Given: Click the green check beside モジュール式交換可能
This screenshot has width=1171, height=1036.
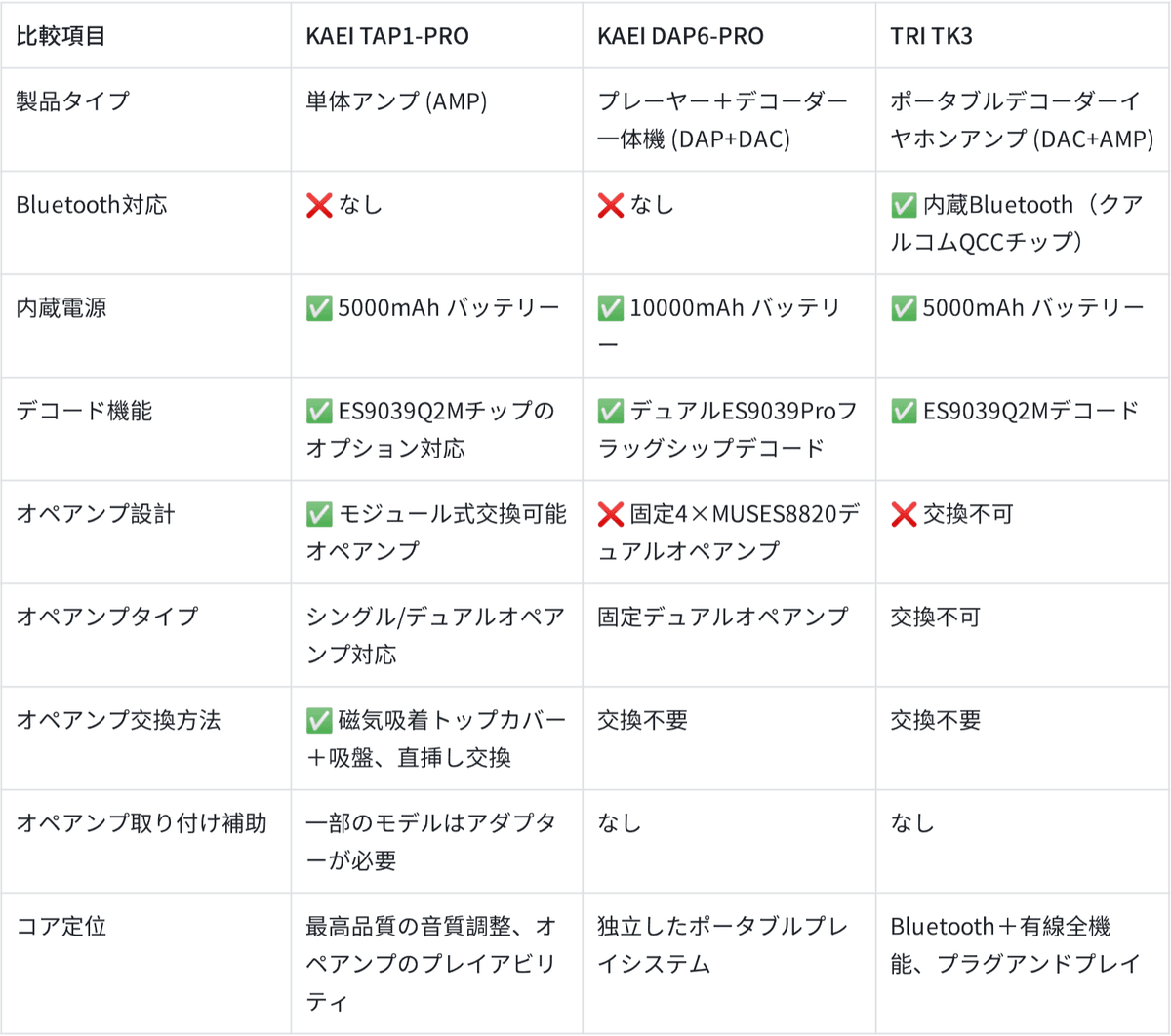Looking at the screenshot, I should click(319, 514).
